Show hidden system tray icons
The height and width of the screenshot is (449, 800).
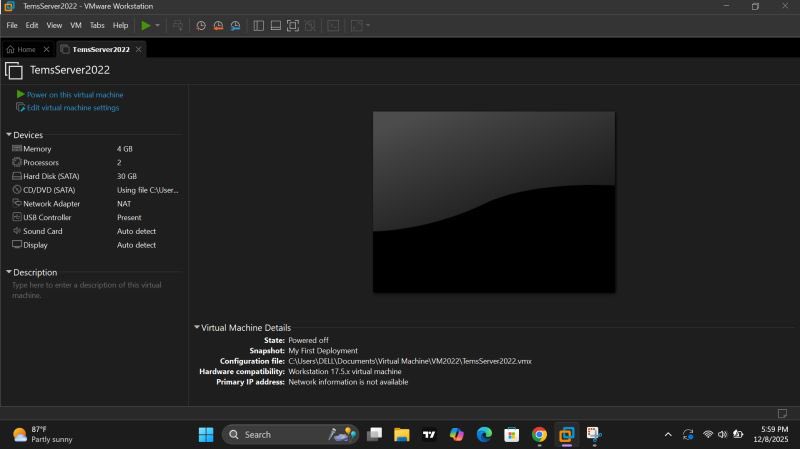(x=668, y=435)
